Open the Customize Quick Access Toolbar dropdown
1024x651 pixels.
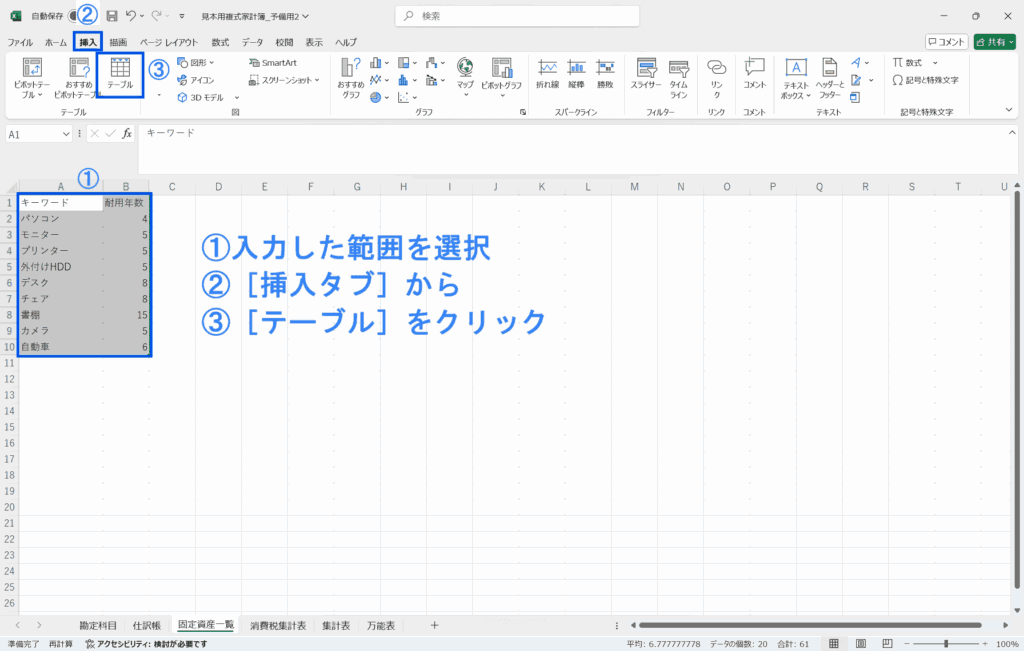182,16
